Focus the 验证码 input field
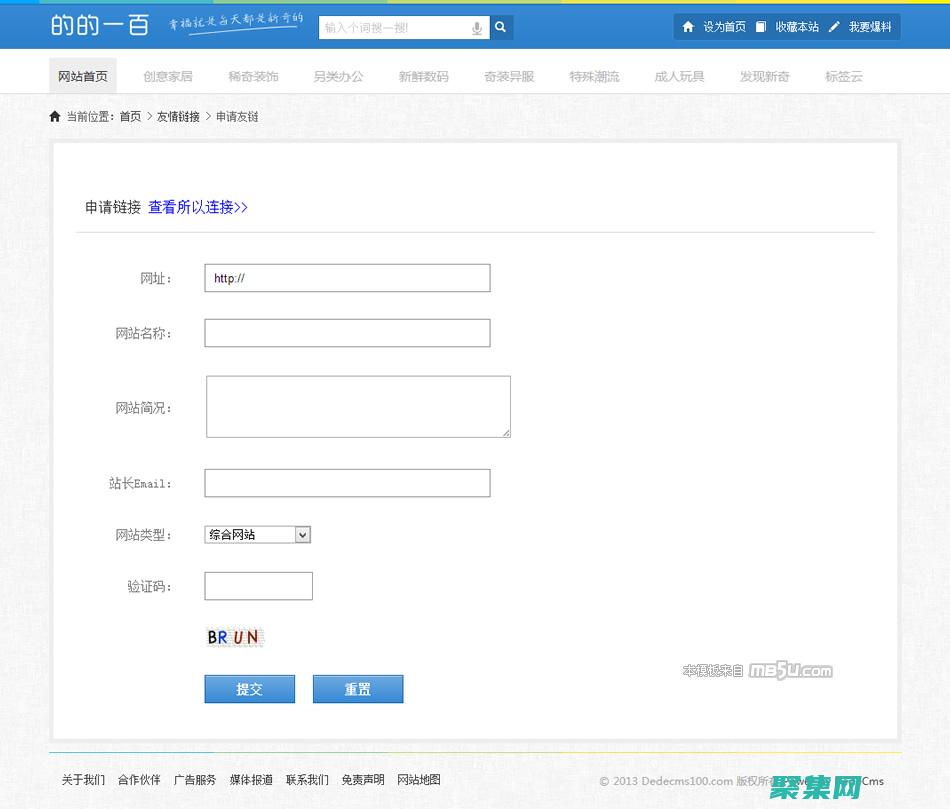Viewport: 950px width, 809px height. [258, 586]
